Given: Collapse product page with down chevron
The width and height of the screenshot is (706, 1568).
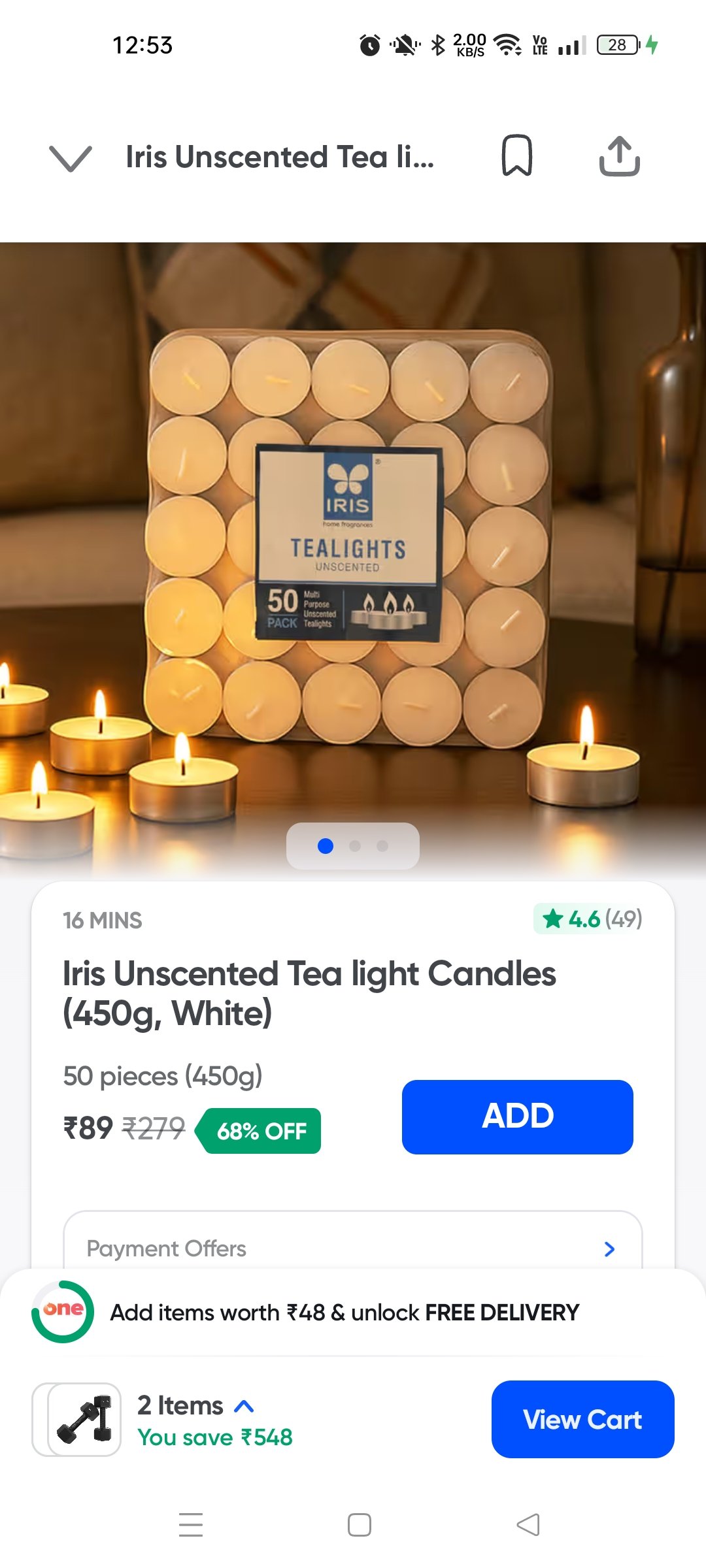Looking at the screenshot, I should click(70, 157).
